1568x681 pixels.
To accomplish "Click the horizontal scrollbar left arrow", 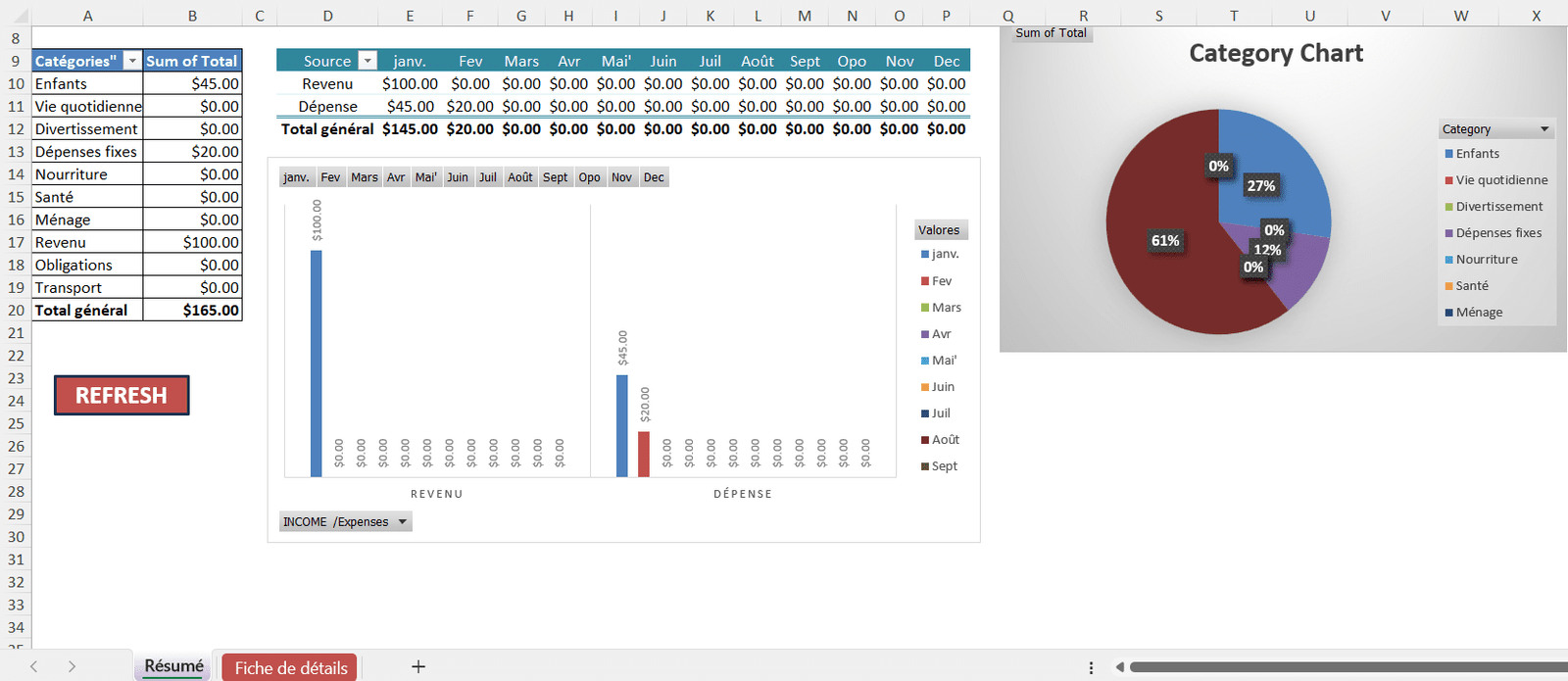I will click(1119, 667).
